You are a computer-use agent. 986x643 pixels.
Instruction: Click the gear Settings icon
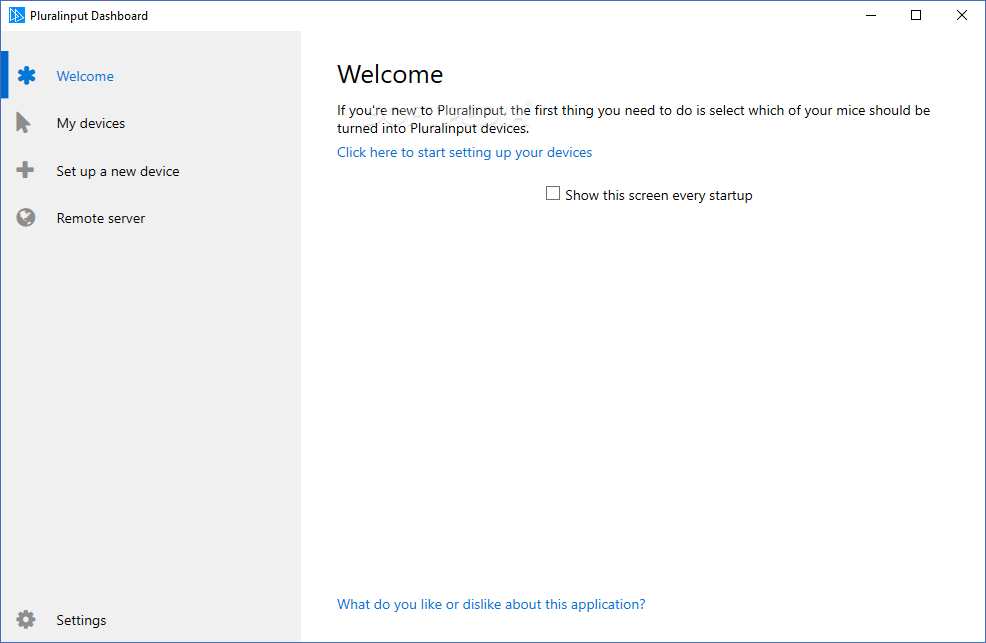(x=26, y=620)
